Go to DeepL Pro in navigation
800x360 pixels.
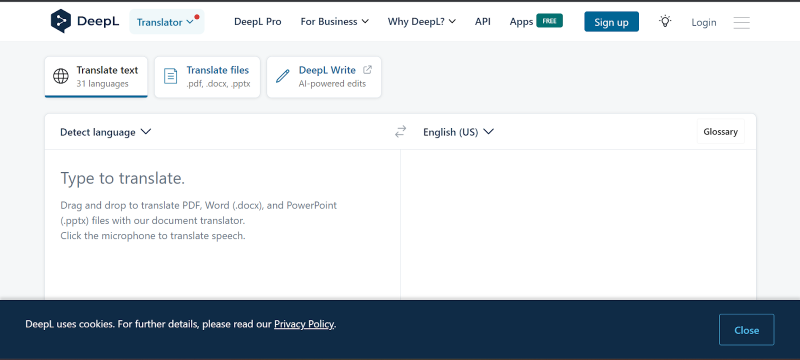(x=258, y=21)
